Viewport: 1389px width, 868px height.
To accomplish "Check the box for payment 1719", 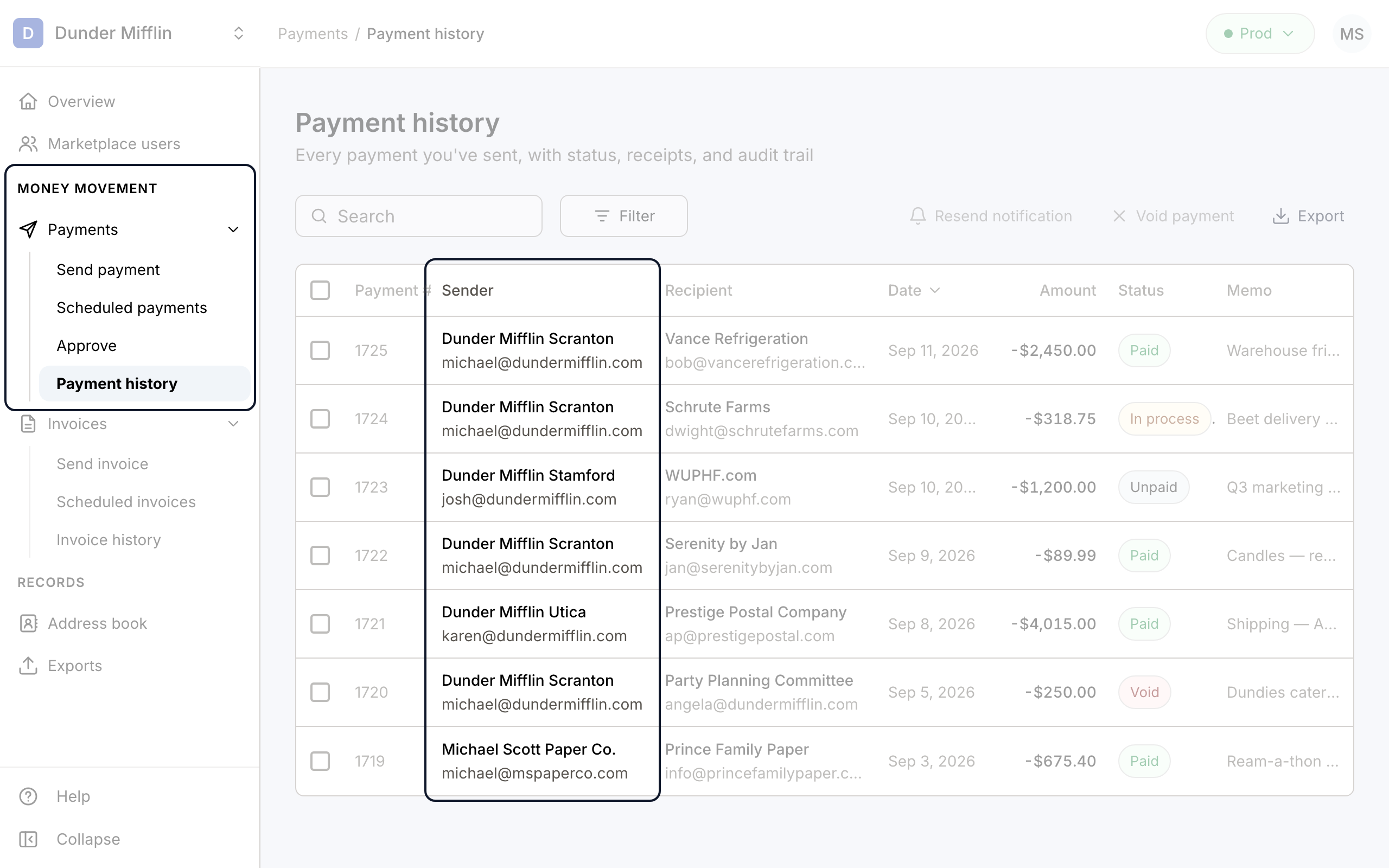I will coord(320,761).
